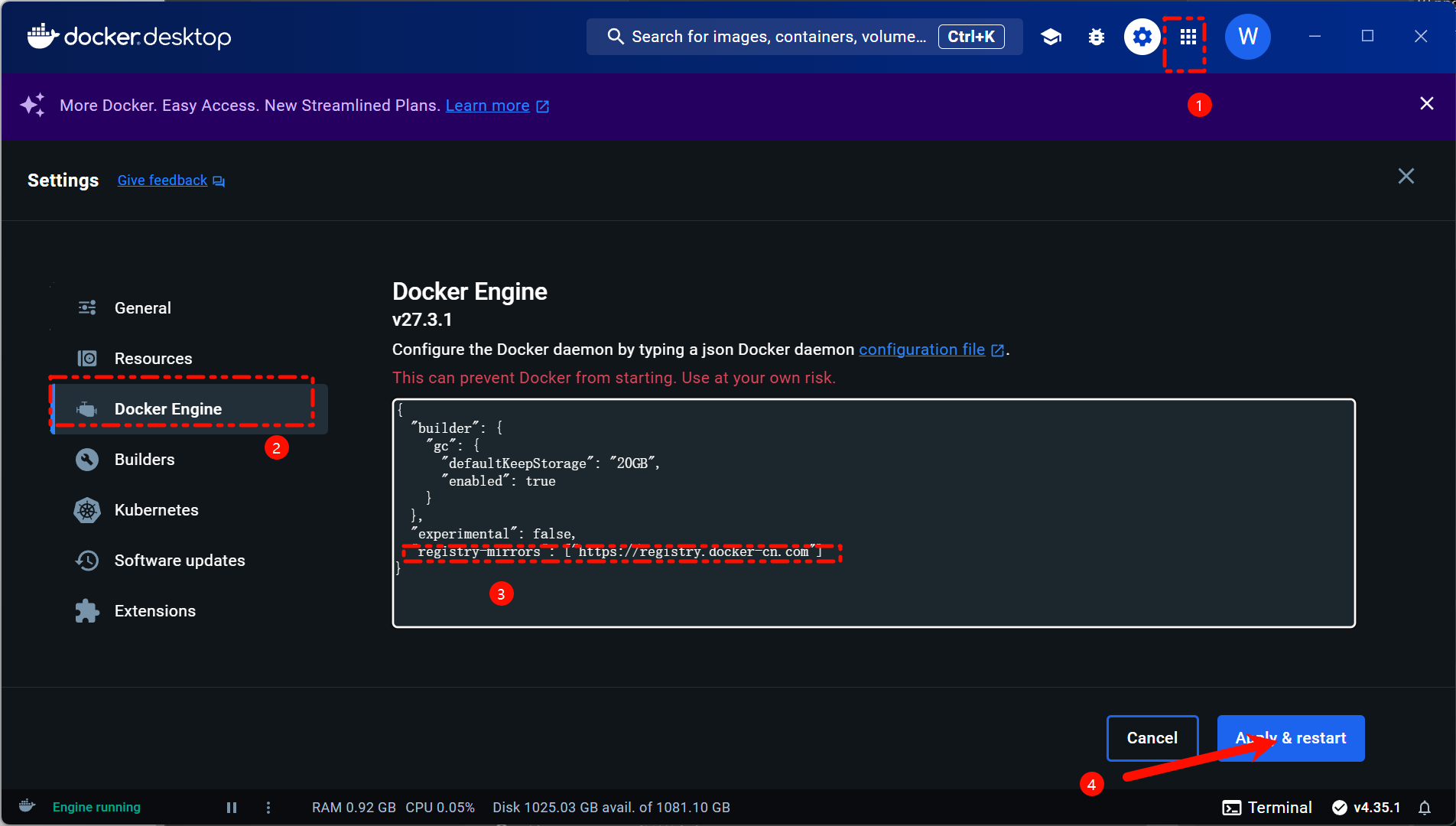The width and height of the screenshot is (1456, 826).
Task: Click the Resources disk icon in sidebar
Action: pyautogui.click(x=87, y=359)
